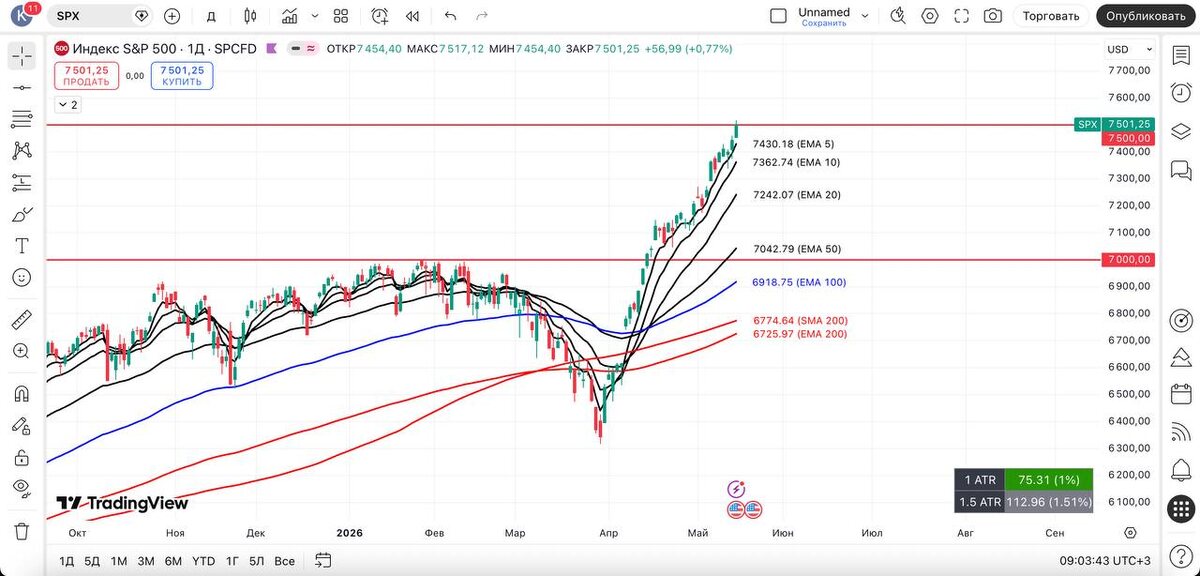The height and width of the screenshot is (576, 1200).
Task: Open chart settings hexagon icon
Action: (930, 16)
